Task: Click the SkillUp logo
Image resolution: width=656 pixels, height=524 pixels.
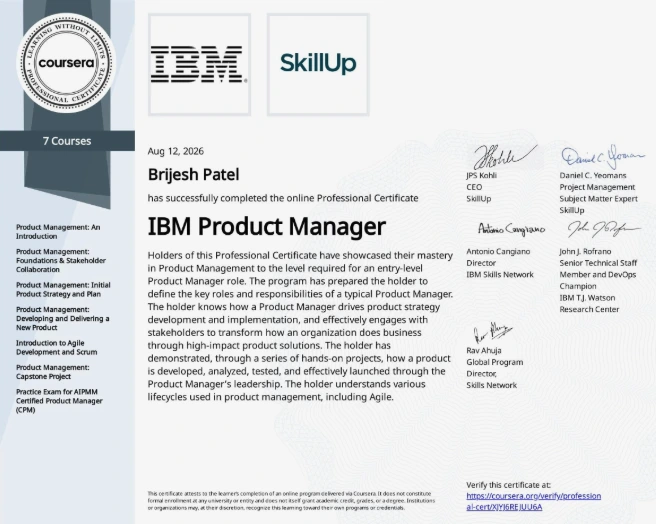Action: pos(318,64)
